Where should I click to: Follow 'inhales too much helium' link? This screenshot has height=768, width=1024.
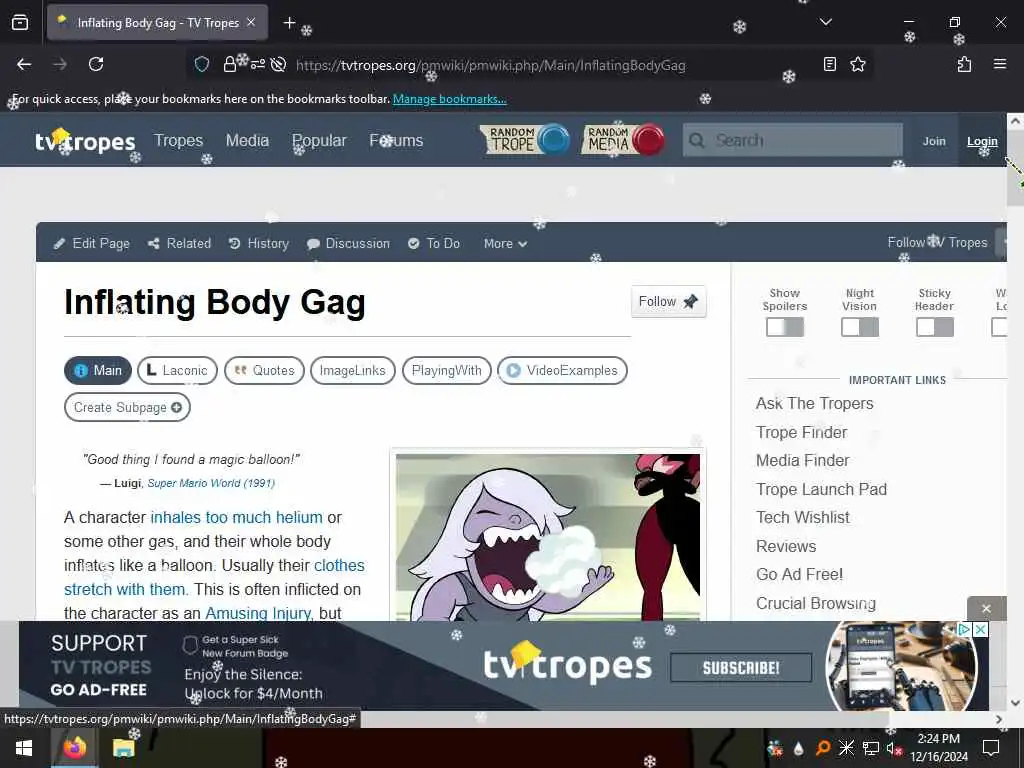[x=236, y=517]
